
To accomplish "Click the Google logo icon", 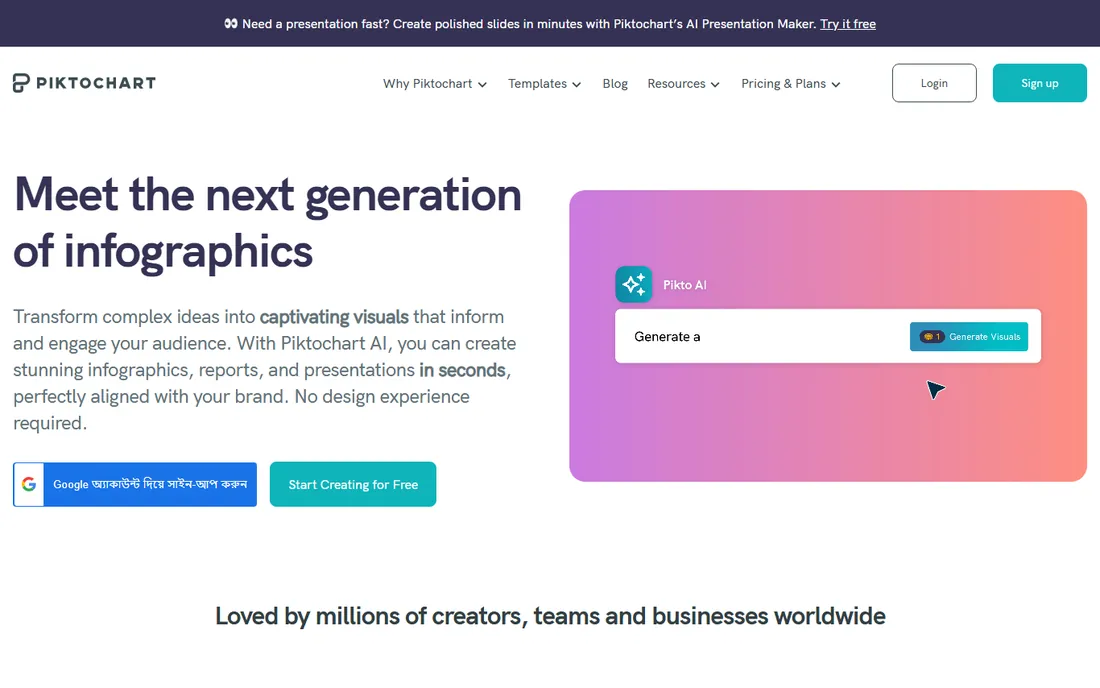I will pos(29,484).
